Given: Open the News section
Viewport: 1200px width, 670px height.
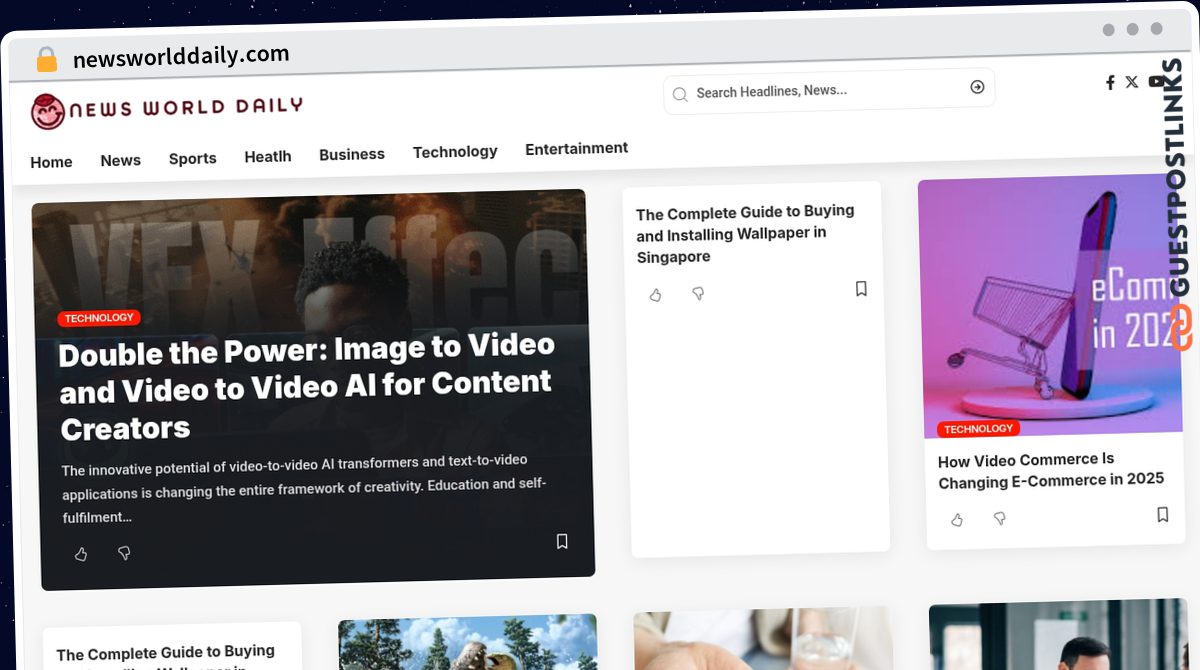Looking at the screenshot, I should [x=121, y=160].
